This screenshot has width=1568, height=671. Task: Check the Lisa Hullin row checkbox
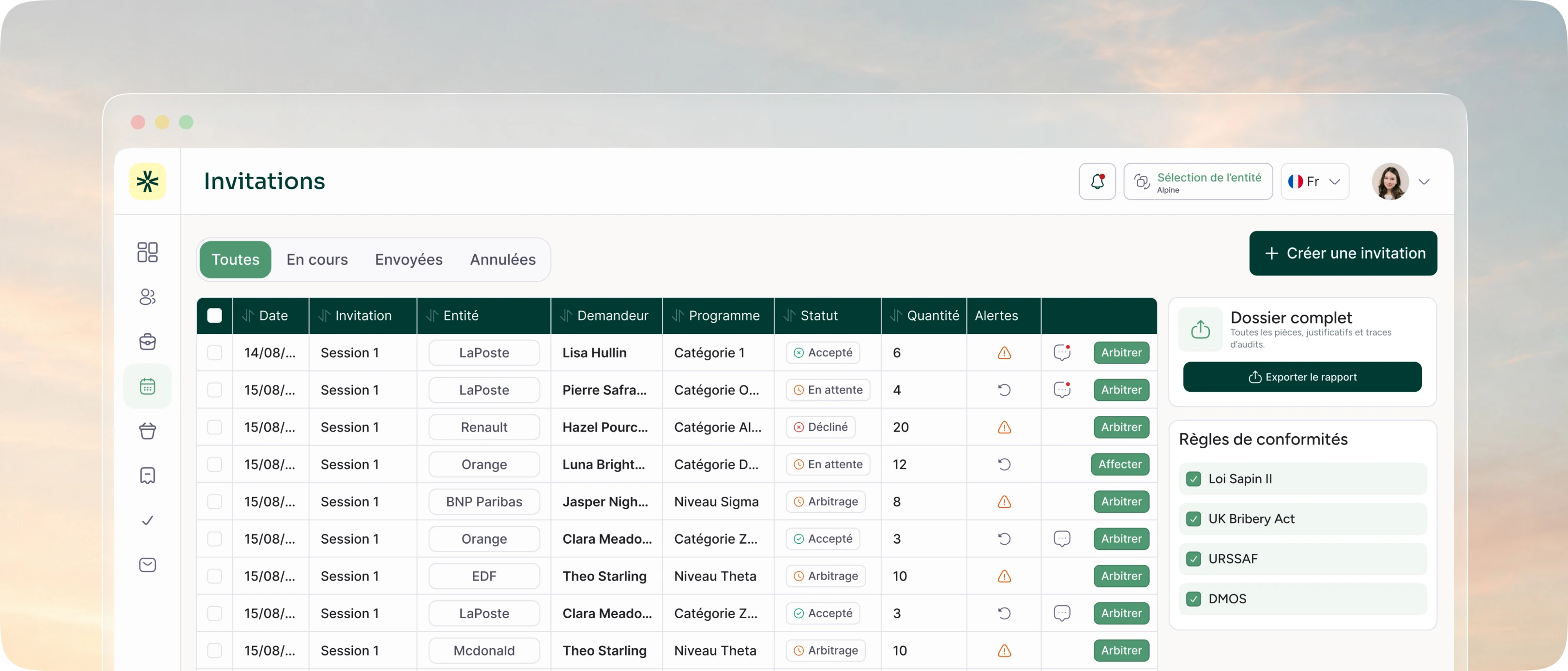point(214,352)
